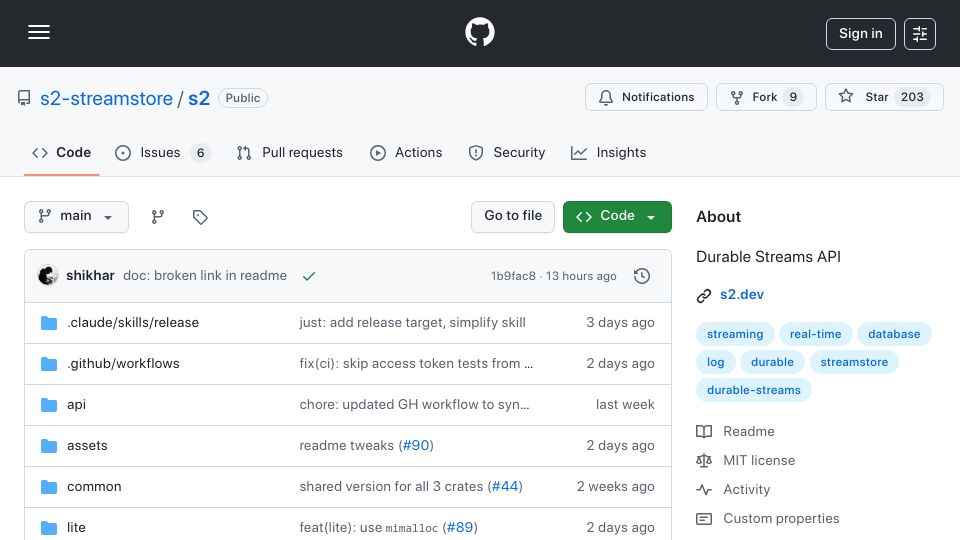
Task: Select the durable-streams topic tag
Action: [x=754, y=391]
